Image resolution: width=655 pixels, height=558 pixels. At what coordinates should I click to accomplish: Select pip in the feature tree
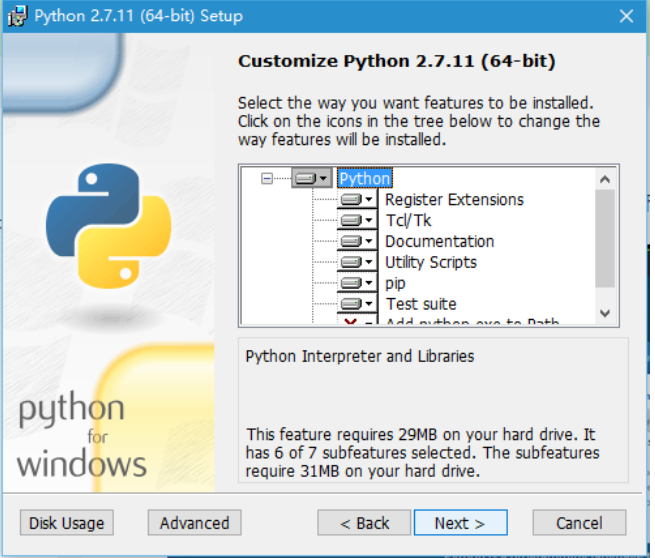(x=395, y=284)
